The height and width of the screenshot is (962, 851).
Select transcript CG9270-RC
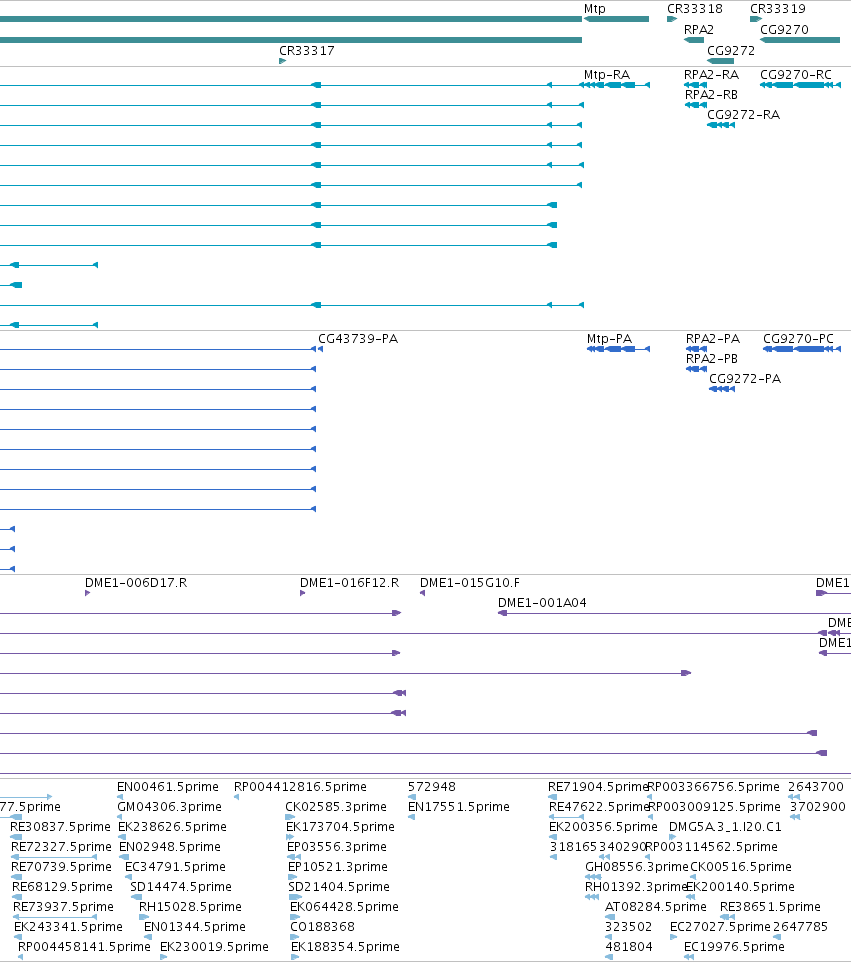[x=796, y=74]
